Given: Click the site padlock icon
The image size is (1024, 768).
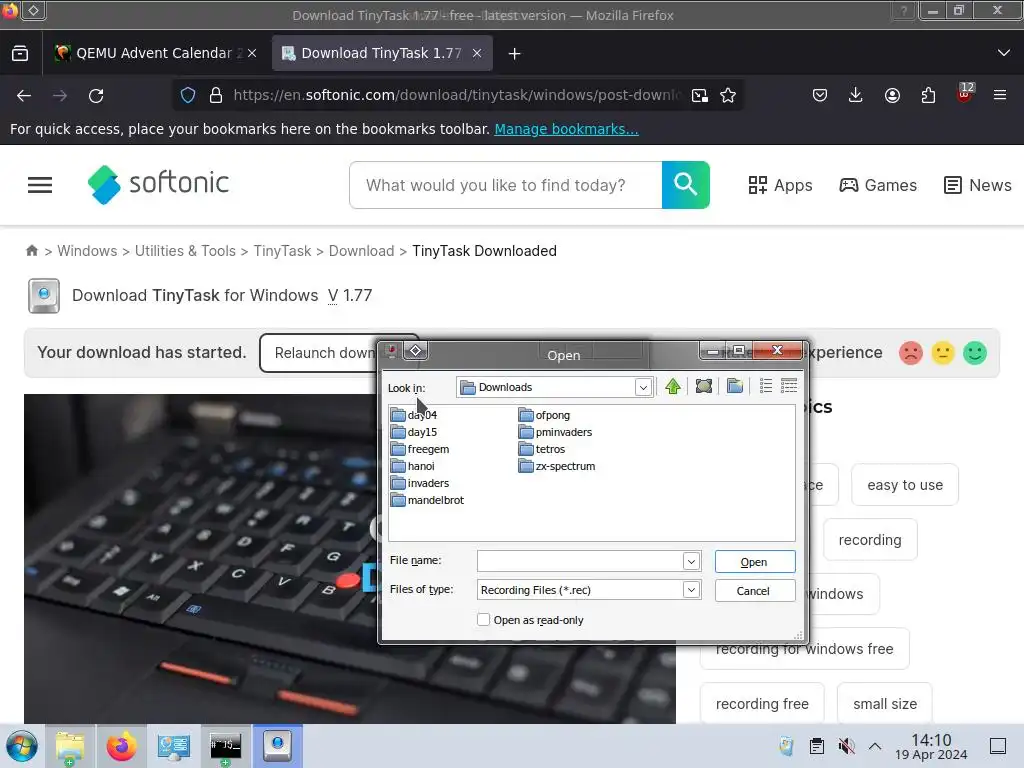Looking at the screenshot, I should 216,95.
